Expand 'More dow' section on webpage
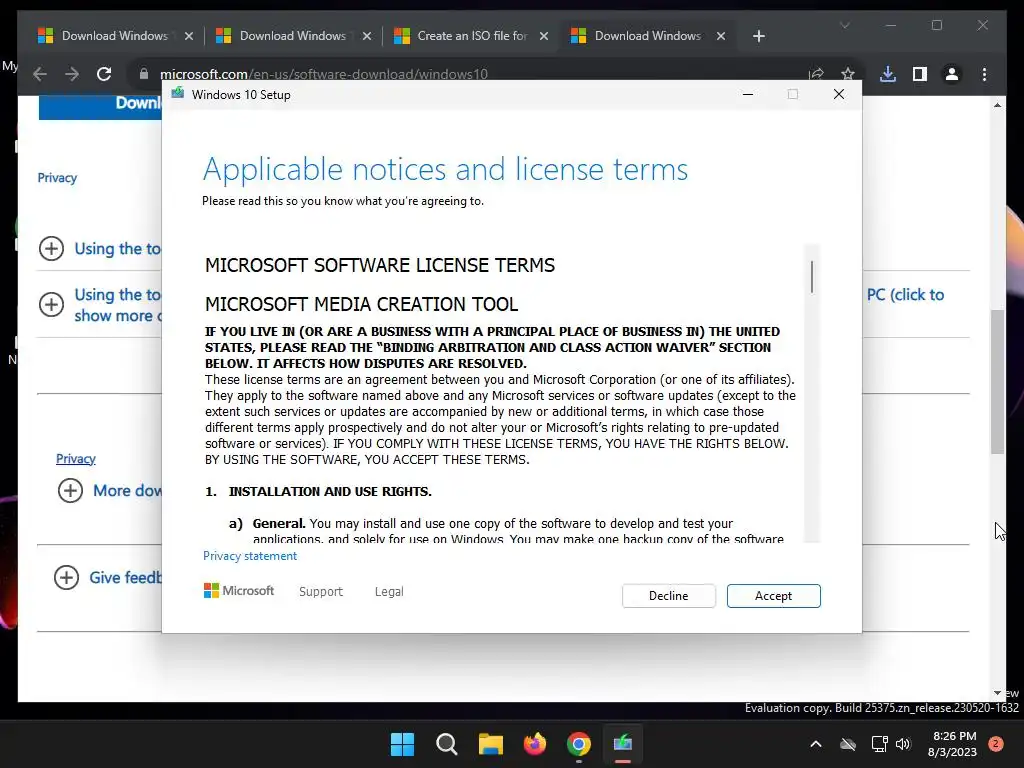This screenshot has width=1024, height=768. tap(71, 490)
